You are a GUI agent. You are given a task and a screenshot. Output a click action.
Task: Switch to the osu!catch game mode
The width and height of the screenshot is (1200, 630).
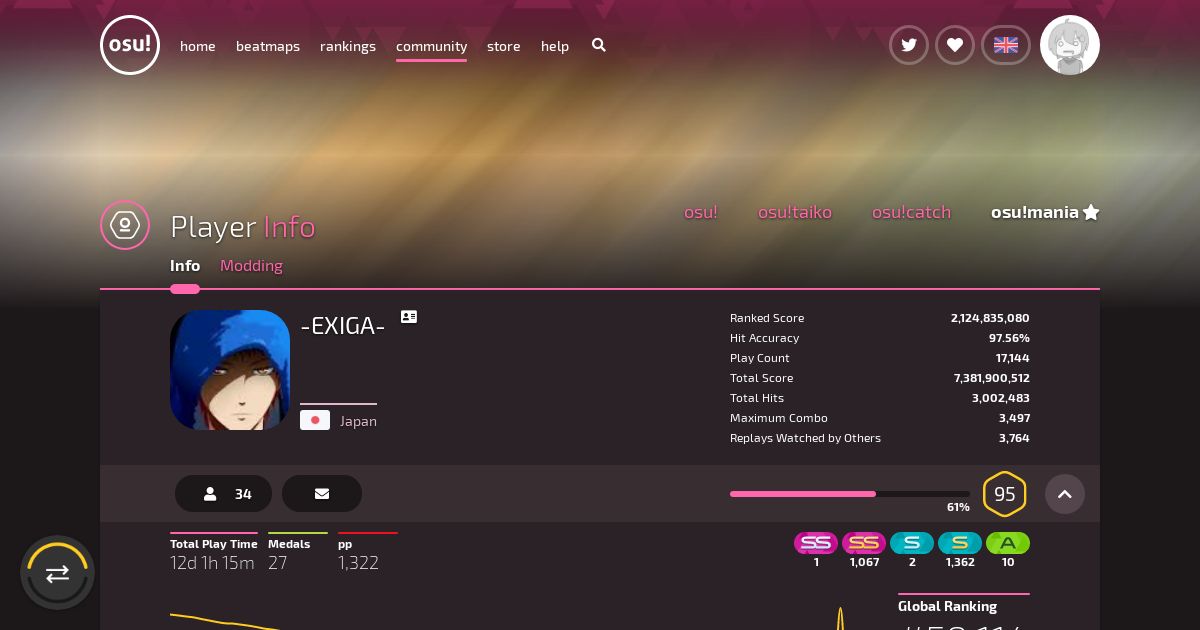pyautogui.click(x=911, y=212)
